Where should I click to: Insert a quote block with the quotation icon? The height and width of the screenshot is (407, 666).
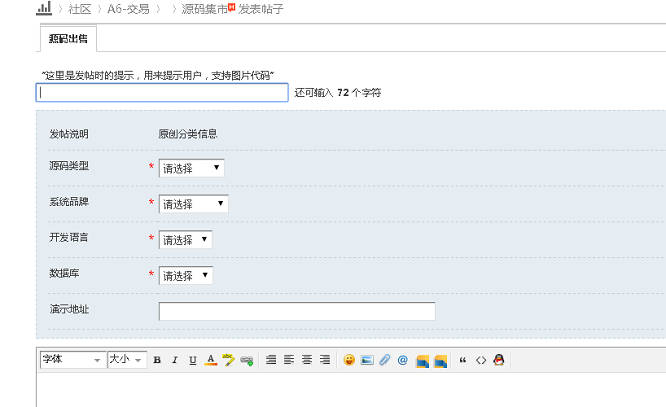[463, 360]
